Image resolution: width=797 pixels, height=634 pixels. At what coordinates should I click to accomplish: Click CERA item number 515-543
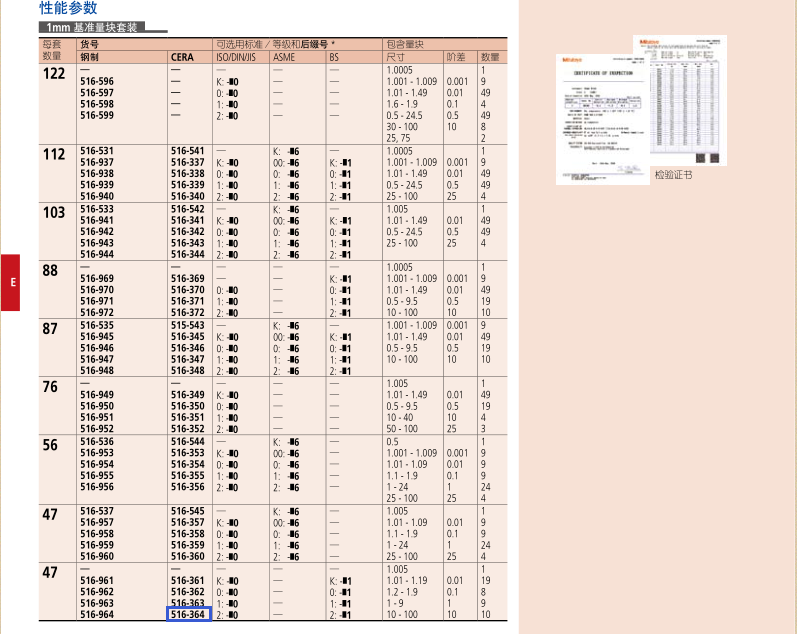[188, 325]
